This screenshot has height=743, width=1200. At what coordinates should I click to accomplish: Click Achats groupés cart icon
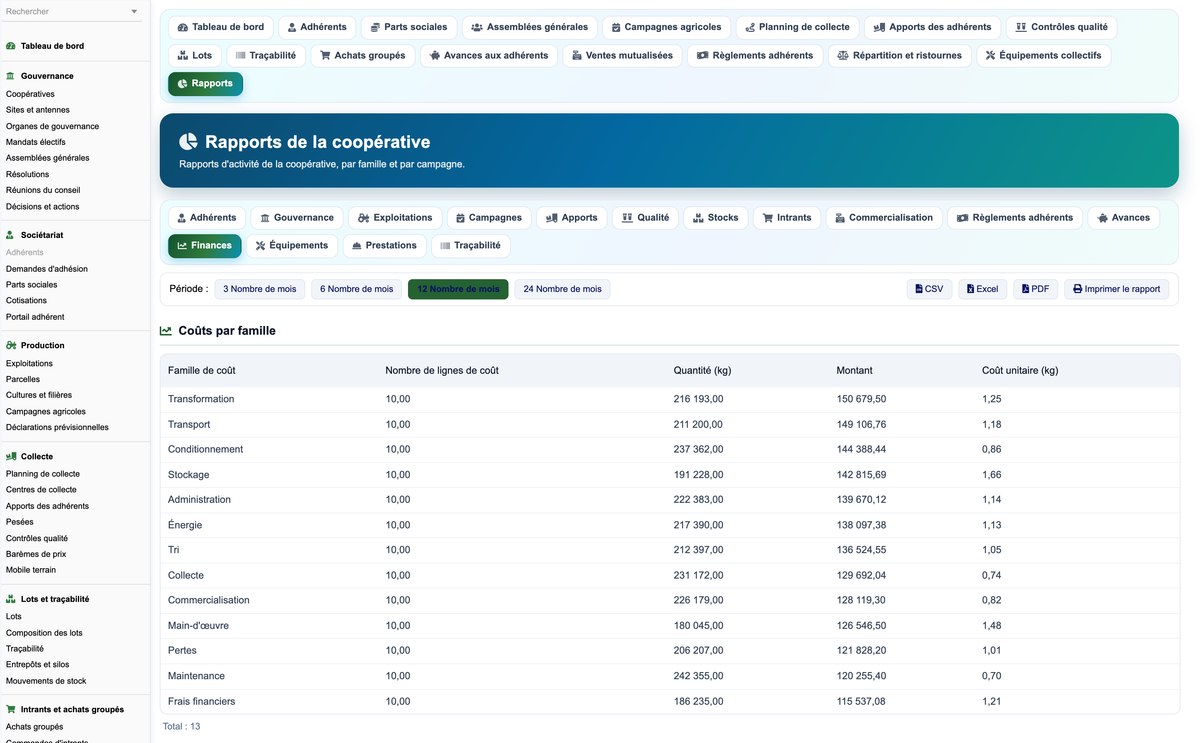tap(325, 56)
